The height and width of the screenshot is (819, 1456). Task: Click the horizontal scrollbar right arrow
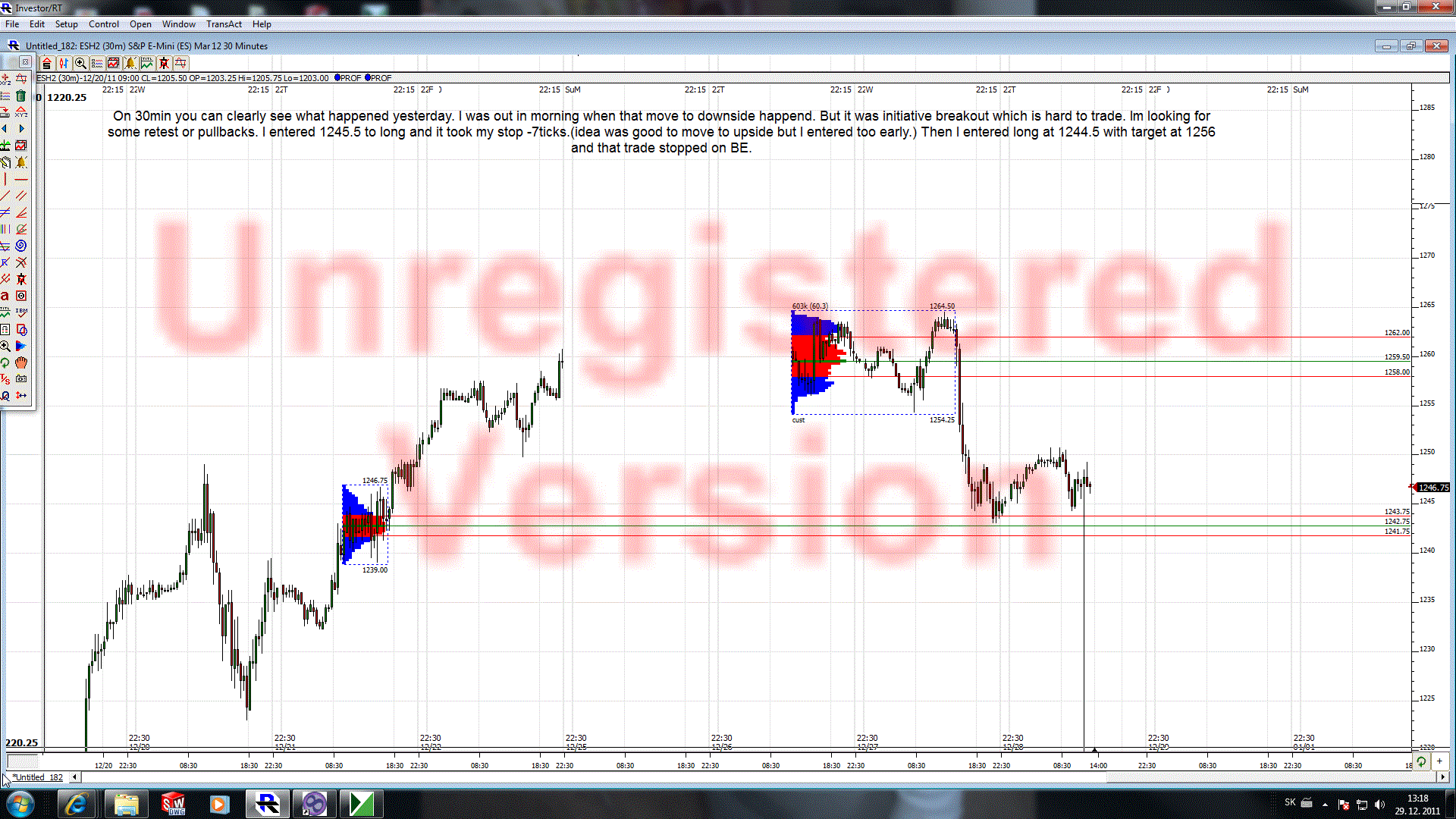point(1442,777)
